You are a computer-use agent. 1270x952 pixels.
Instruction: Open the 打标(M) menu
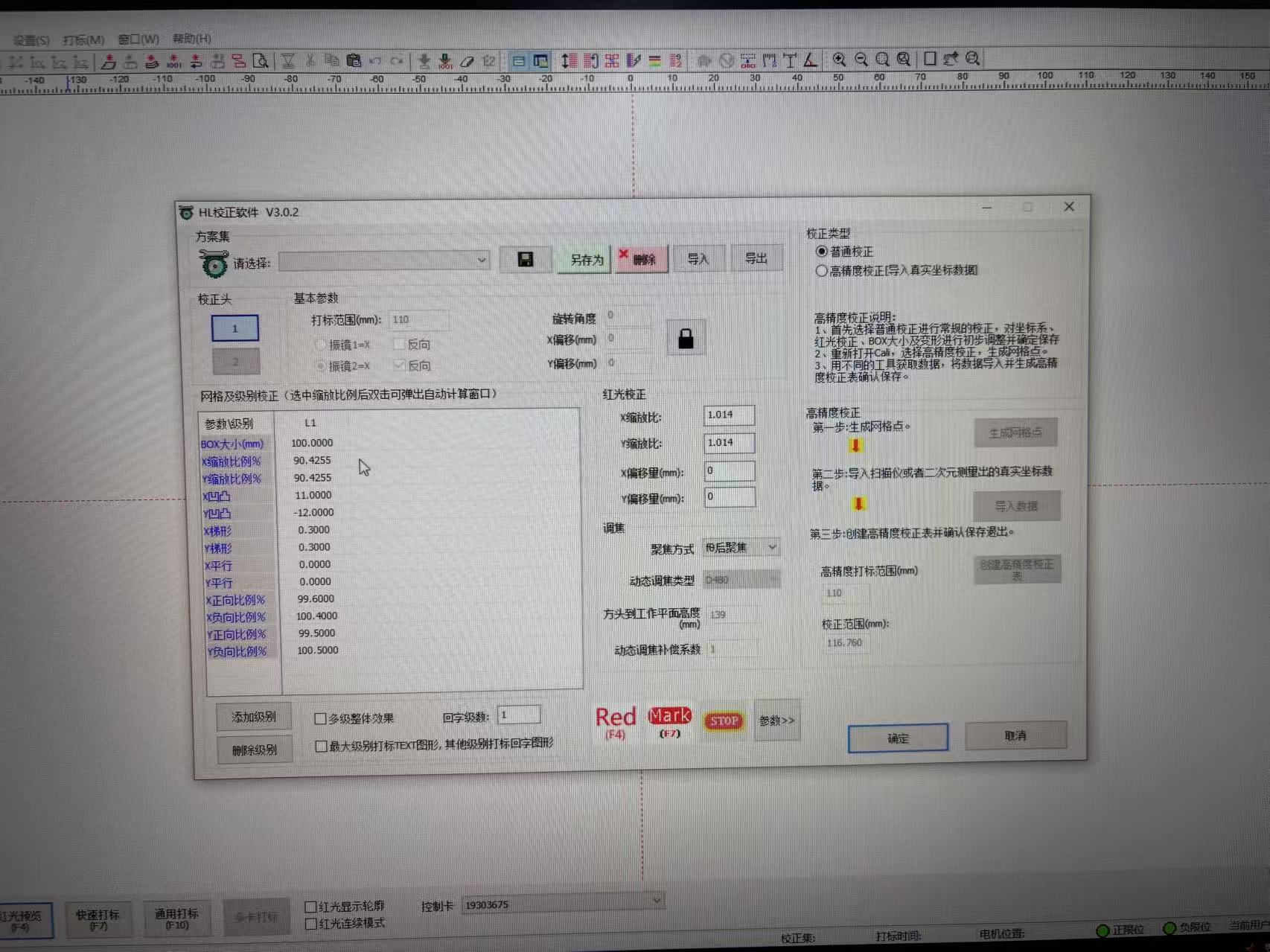[x=83, y=39]
